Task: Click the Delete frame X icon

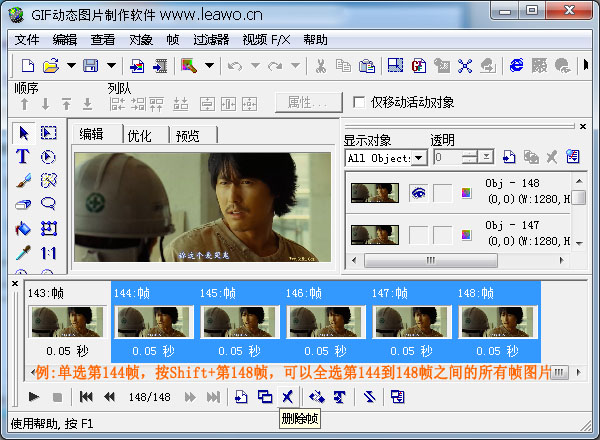Action: 287,397
